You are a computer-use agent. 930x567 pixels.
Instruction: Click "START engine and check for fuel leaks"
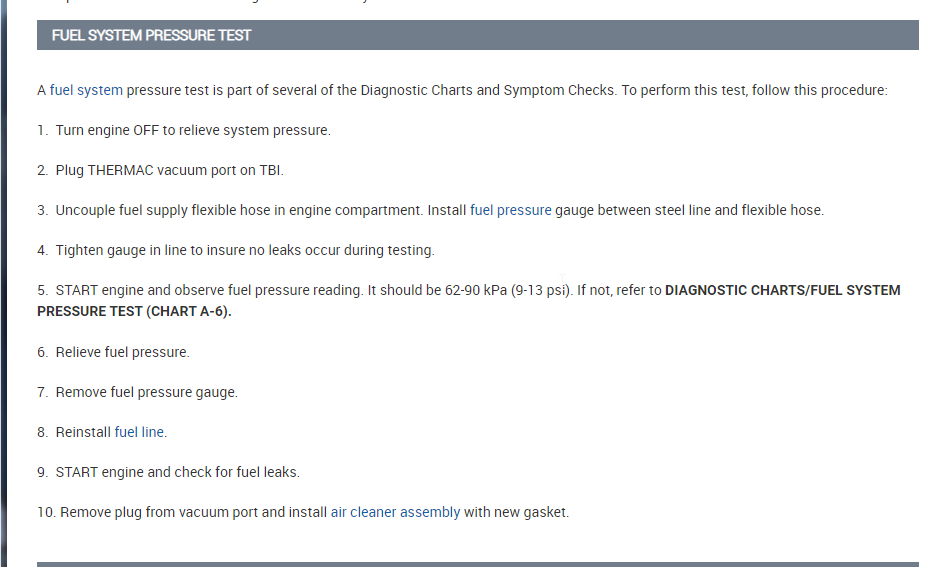(x=177, y=472)
